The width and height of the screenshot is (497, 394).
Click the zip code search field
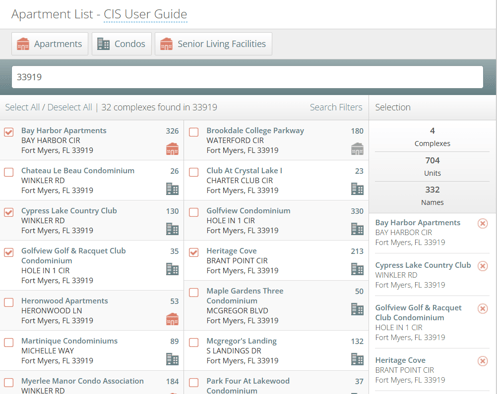(247, 77)
